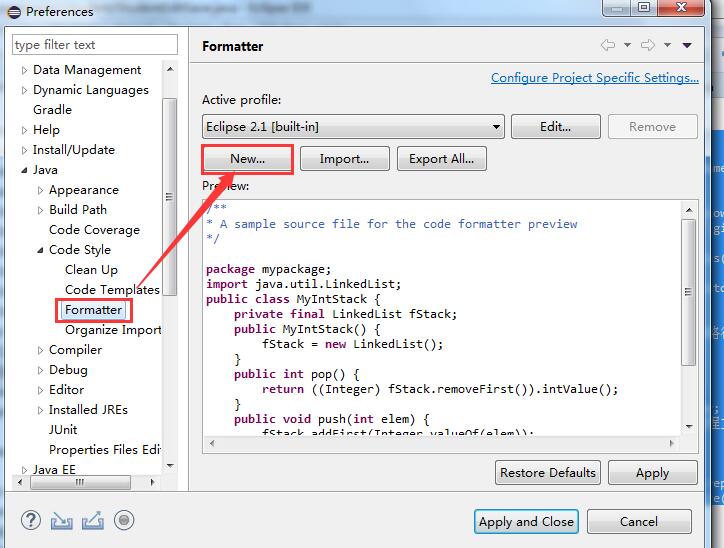Open the Help icon at bottom left
The image size is (724, 548).
[30, 520]
